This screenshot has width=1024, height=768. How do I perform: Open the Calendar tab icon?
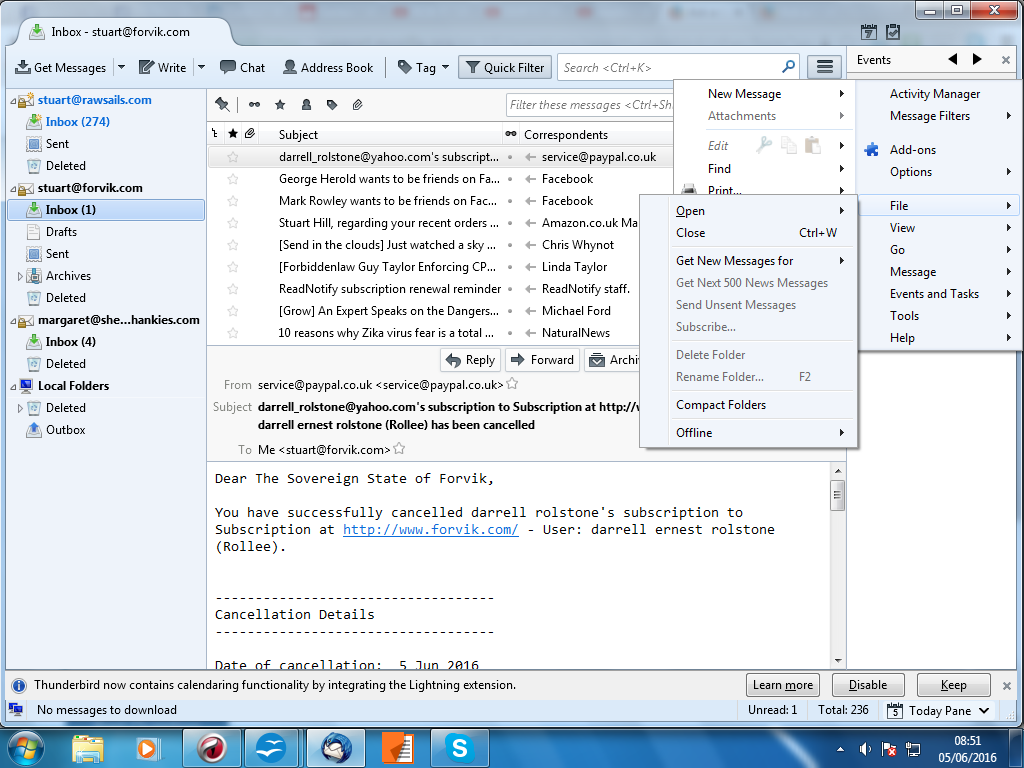point(869,32)
